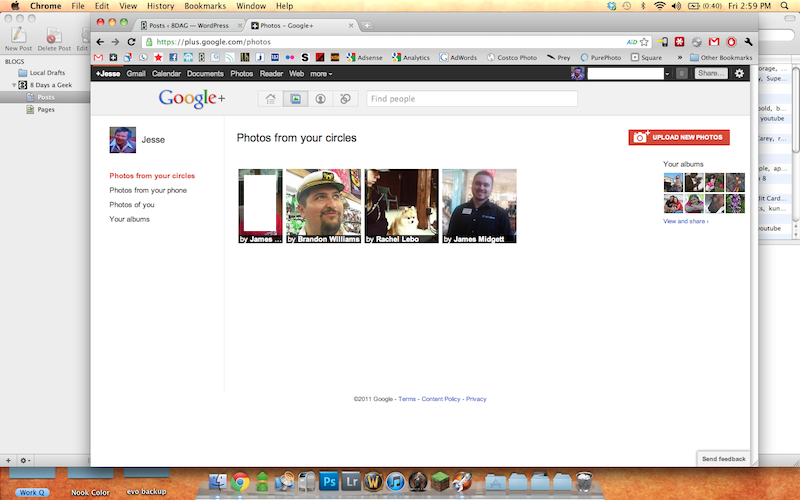The width and height of the screenshot is (800, 500).
Task: Open the History menu
Action: click(160, 6)
